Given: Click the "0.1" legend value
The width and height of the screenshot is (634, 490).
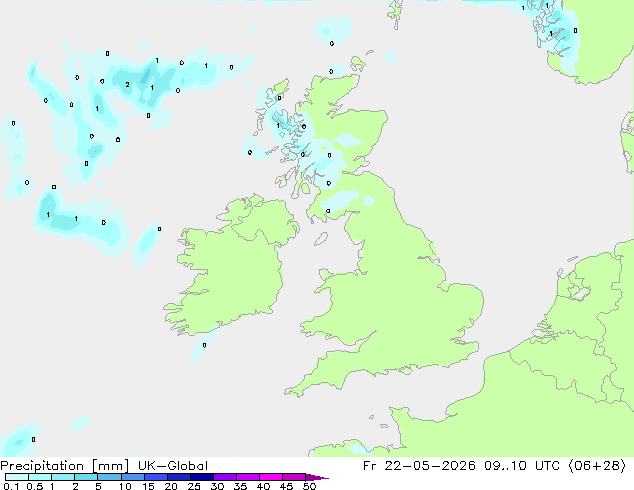Looking at the screenshot, I should tap(11, 486).
